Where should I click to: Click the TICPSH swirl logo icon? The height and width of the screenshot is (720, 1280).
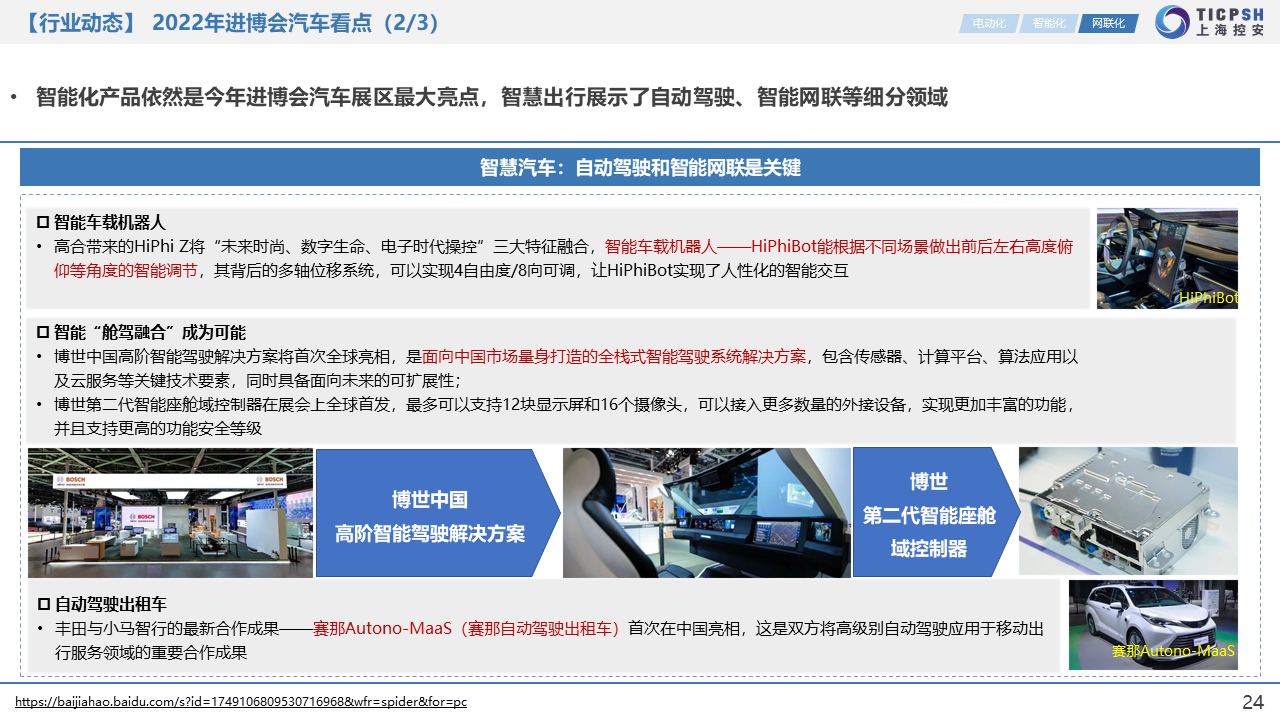[1172, 22]
